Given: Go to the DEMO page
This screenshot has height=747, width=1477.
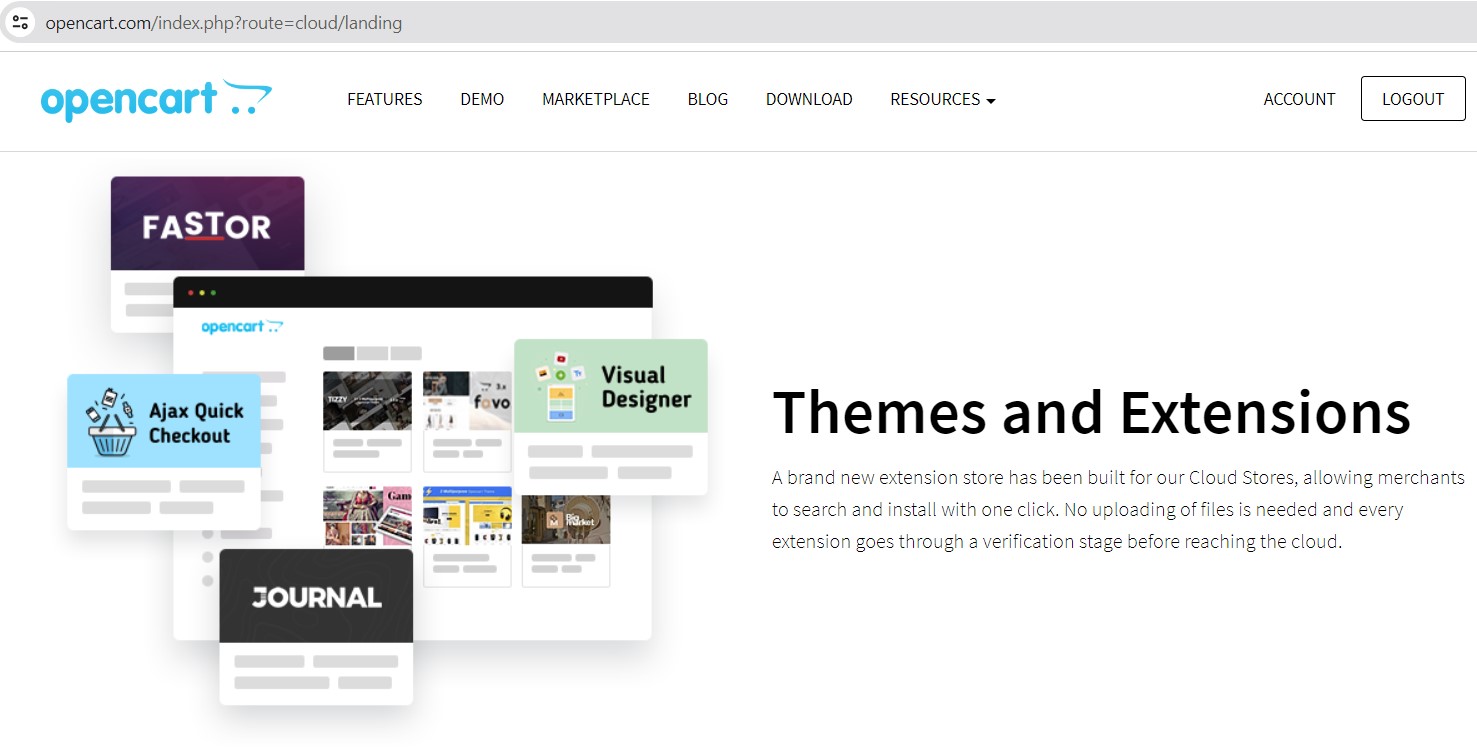Looking at the screenshot, I should 482,99.
